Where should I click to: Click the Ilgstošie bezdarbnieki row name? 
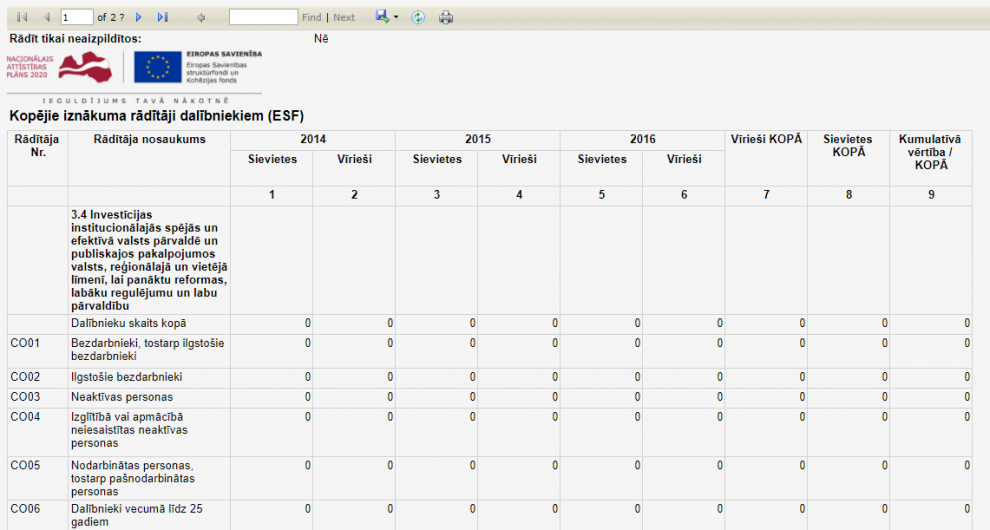pyautogui.click(x=125, y=377)
